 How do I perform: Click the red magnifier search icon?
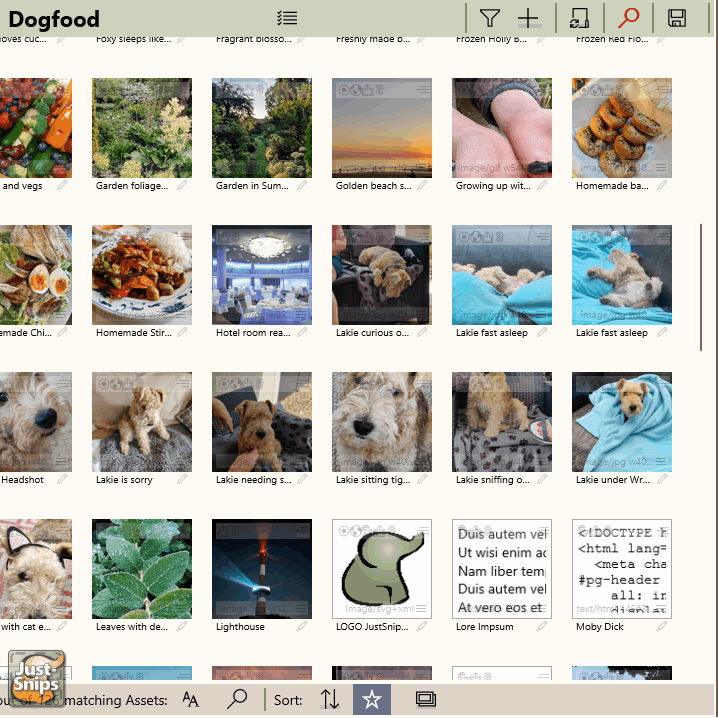629,18
